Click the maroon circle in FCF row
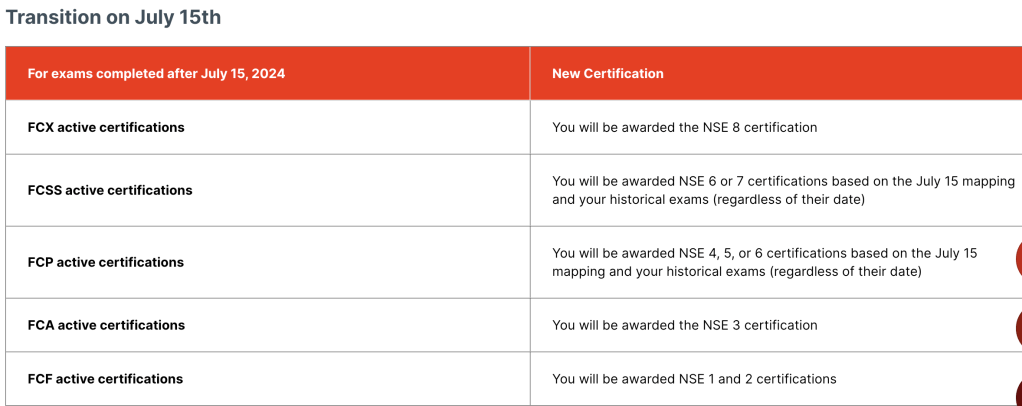 pos(1018,392)
